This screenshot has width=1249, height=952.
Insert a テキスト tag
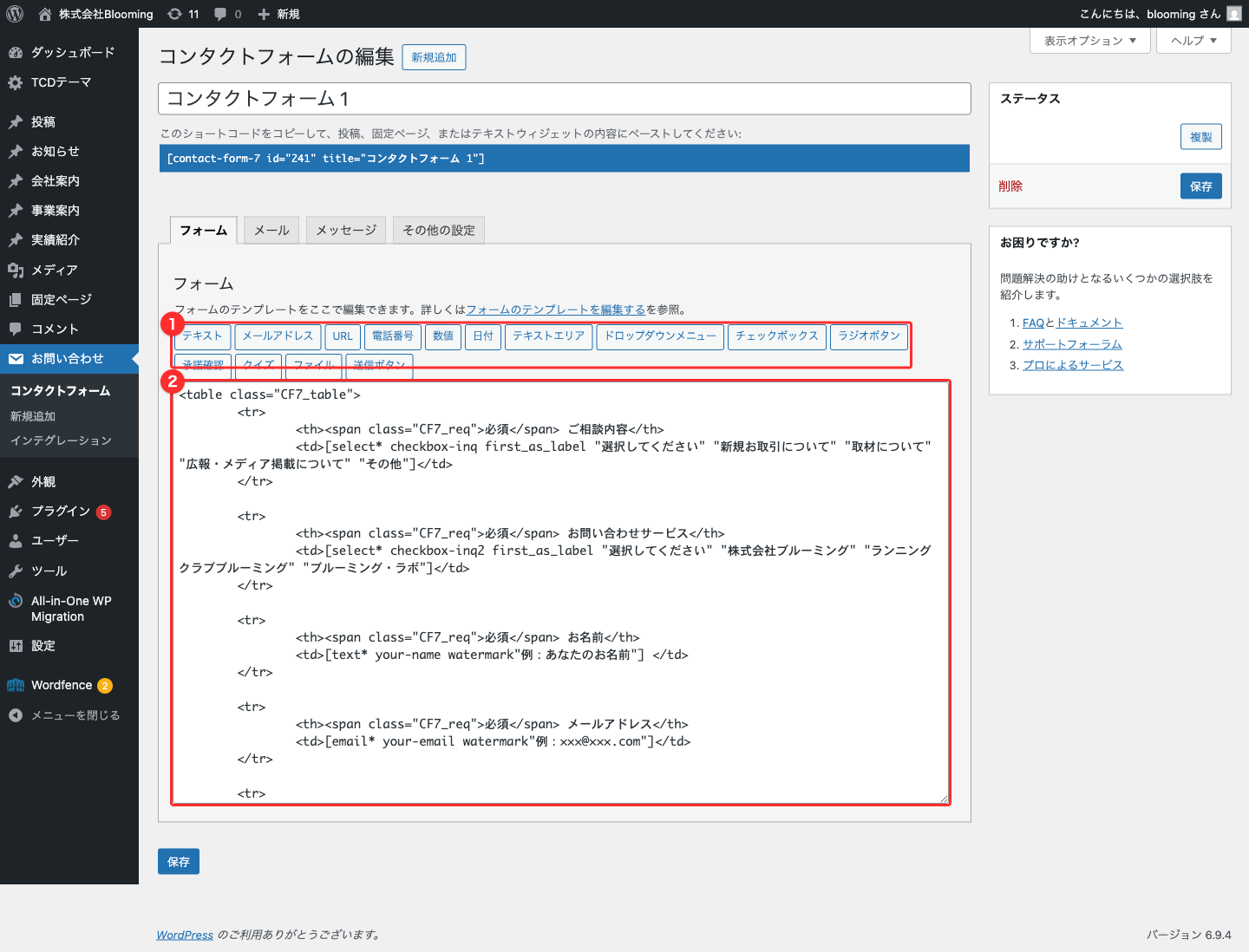pyautogui.click(x=202, y=336)
